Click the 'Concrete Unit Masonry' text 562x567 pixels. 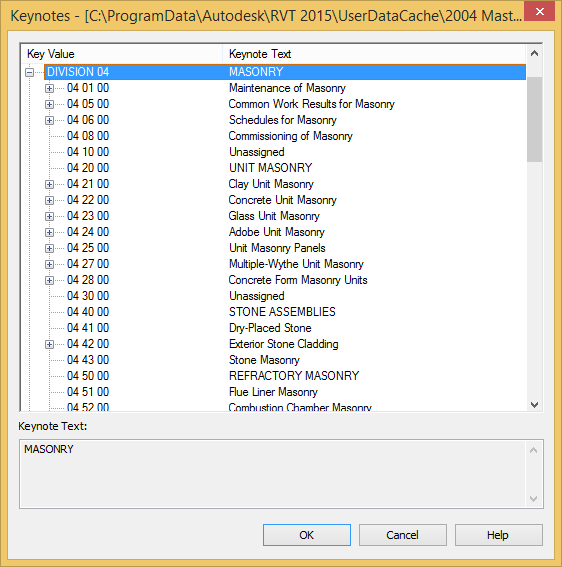[282, 200]
